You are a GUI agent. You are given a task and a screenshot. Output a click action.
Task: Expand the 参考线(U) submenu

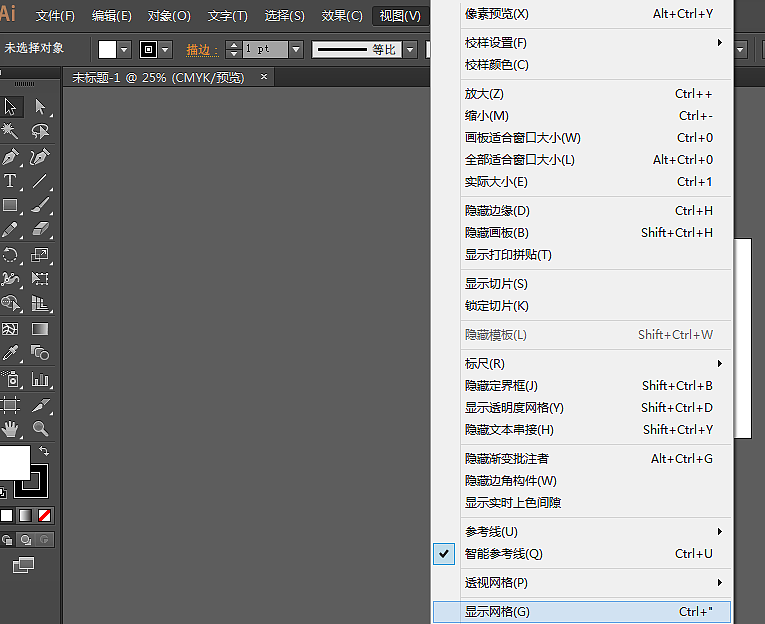click(x=582, y=532)
